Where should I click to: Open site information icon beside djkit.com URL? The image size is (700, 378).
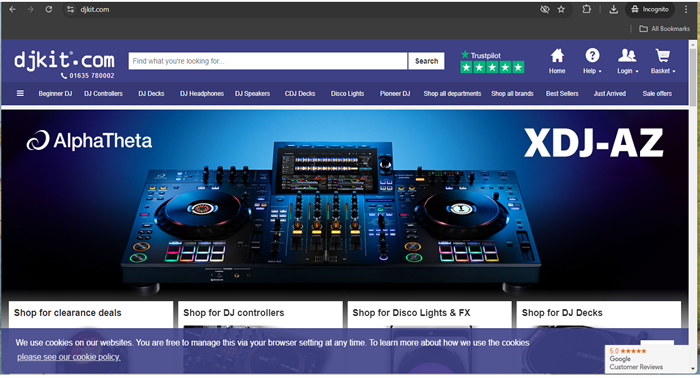[x=70, y=9]
